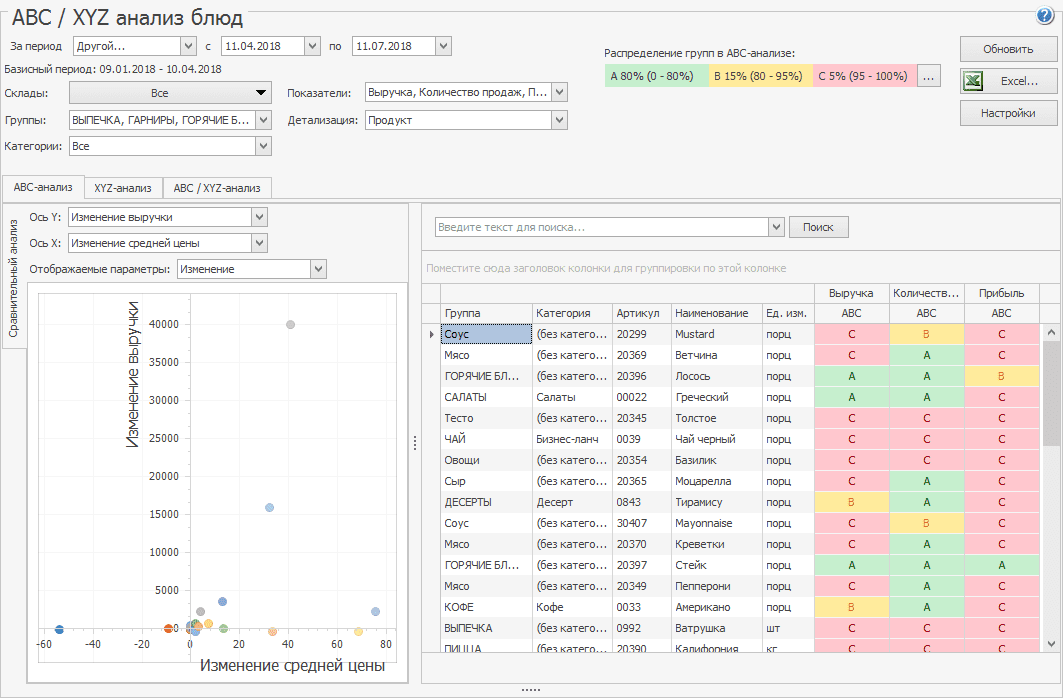Click the gray data point at top of chart
Viewport: 1063px width, 698px height.
(290, 324)
